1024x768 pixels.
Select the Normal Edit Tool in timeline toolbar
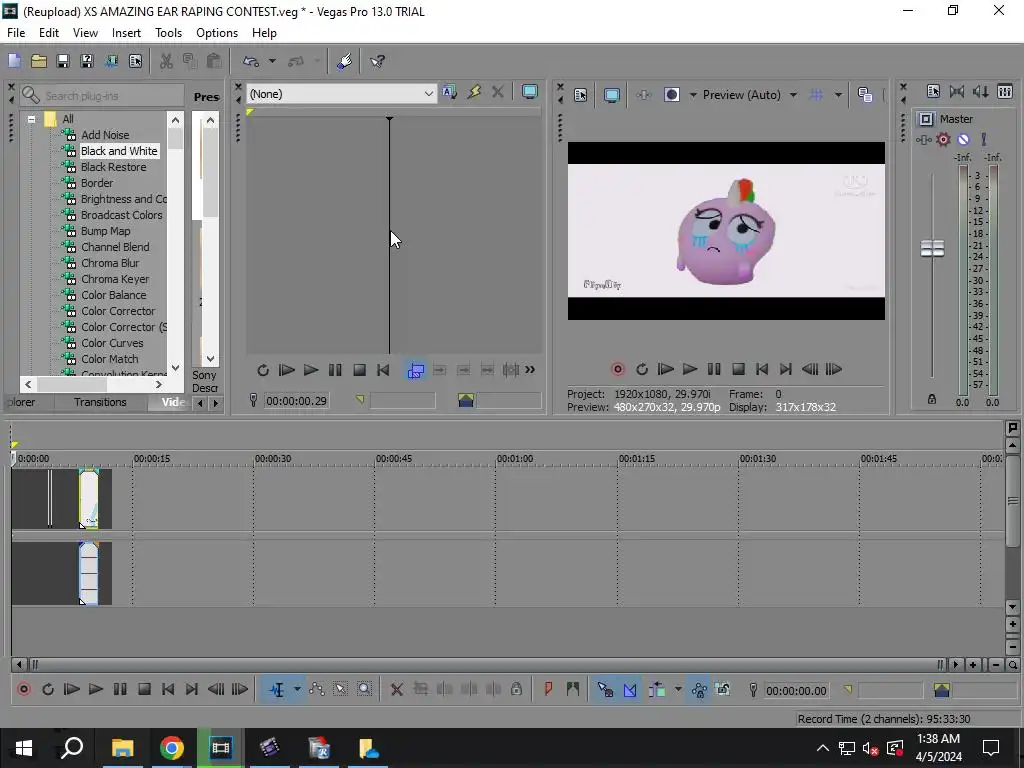278,690
